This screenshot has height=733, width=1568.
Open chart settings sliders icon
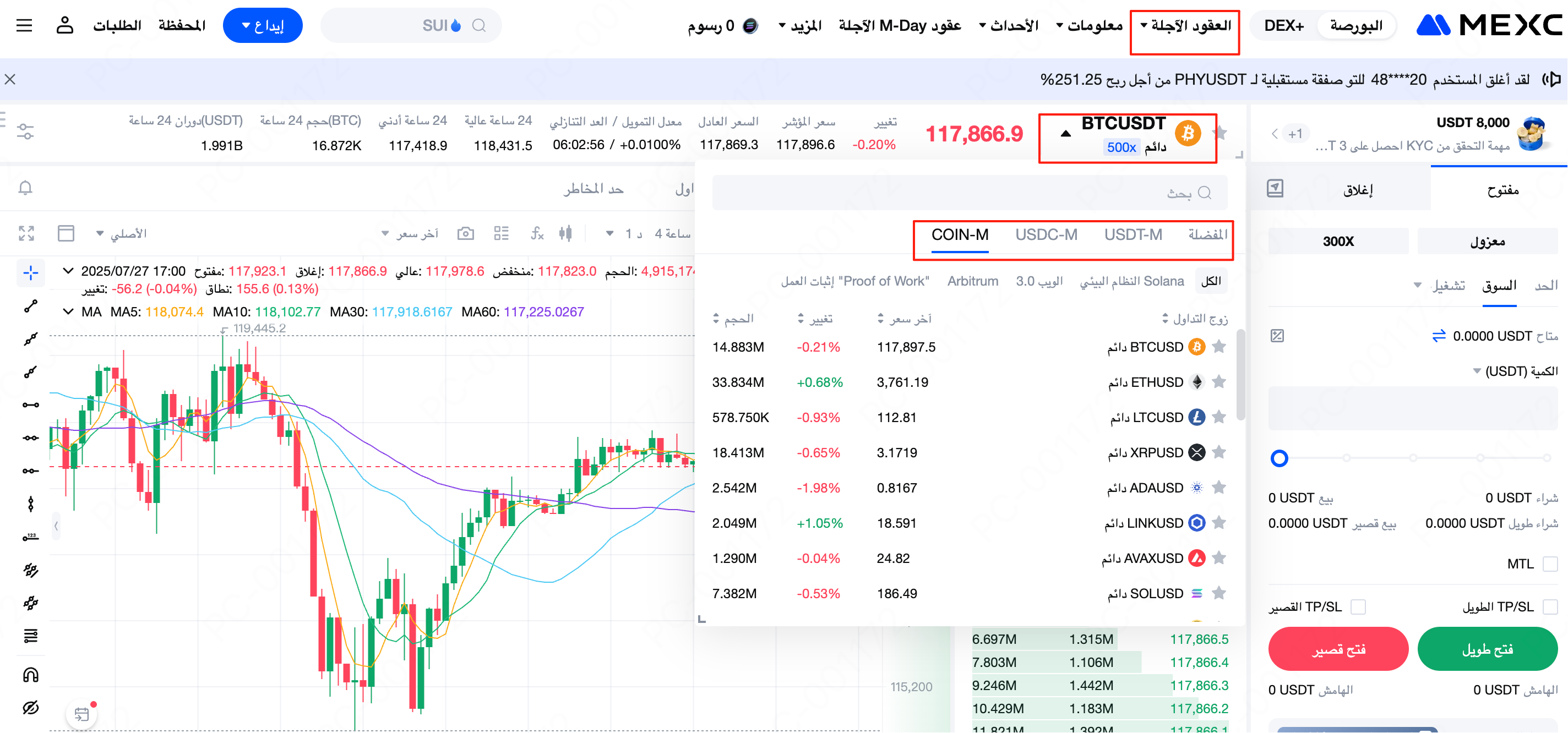(25, 132)
